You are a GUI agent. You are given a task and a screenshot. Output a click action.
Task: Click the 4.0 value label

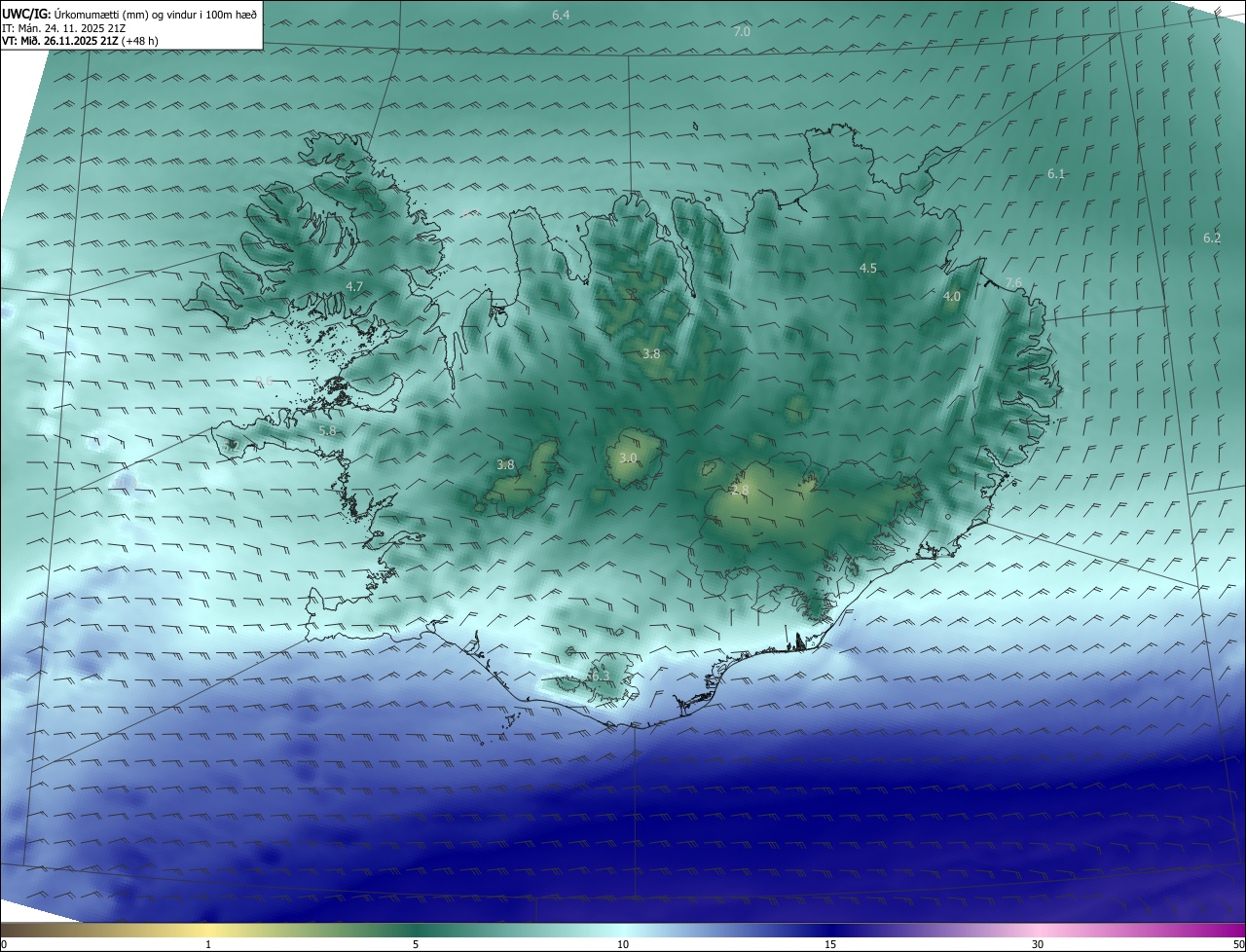pyautogui.click(x=952, y=296)
